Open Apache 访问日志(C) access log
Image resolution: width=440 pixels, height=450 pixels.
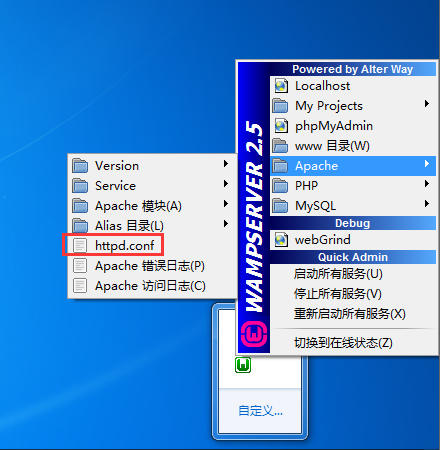[x=152, y=286]
